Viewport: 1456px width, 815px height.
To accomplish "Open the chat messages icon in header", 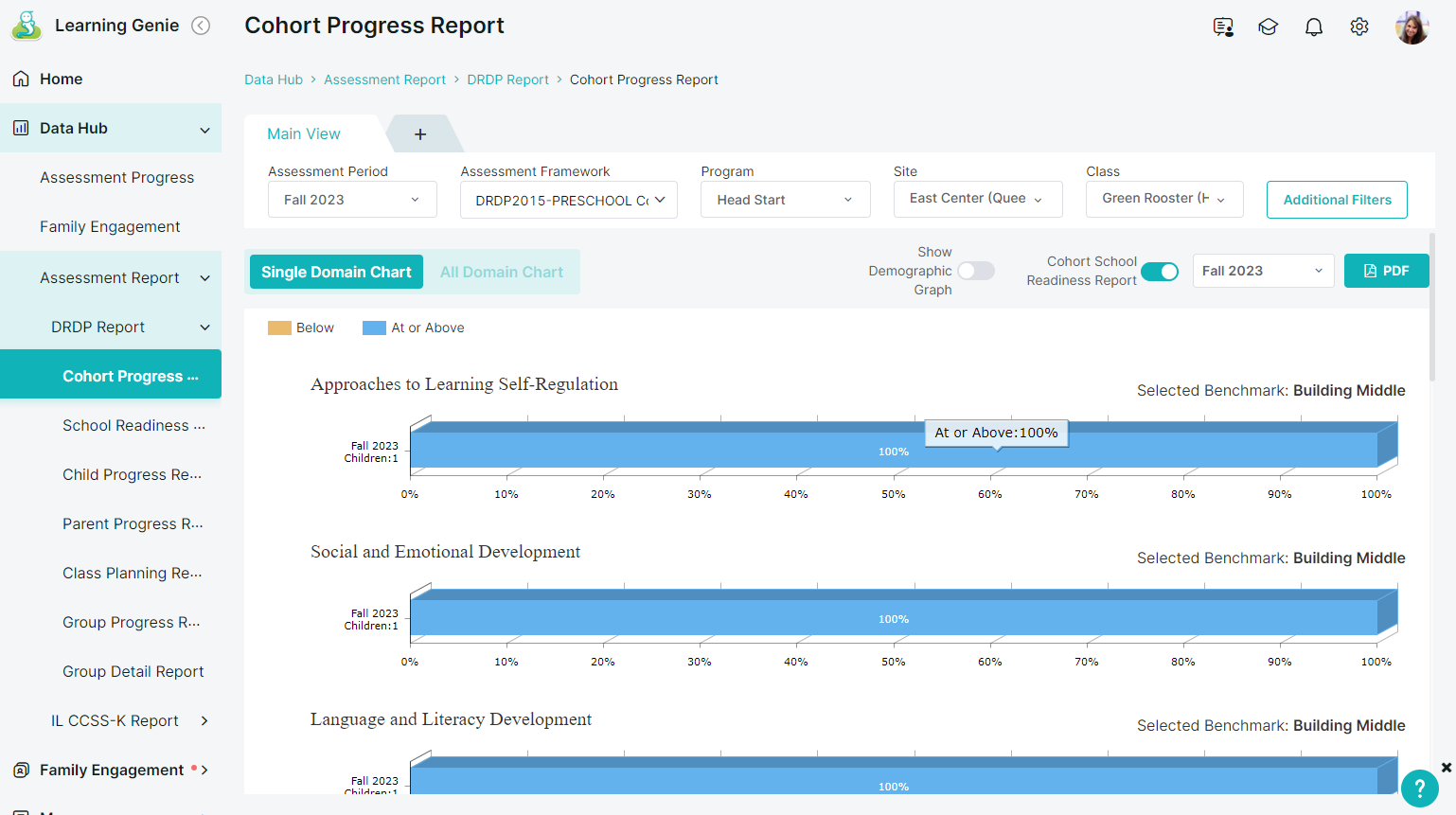I will click(1223, 27).
